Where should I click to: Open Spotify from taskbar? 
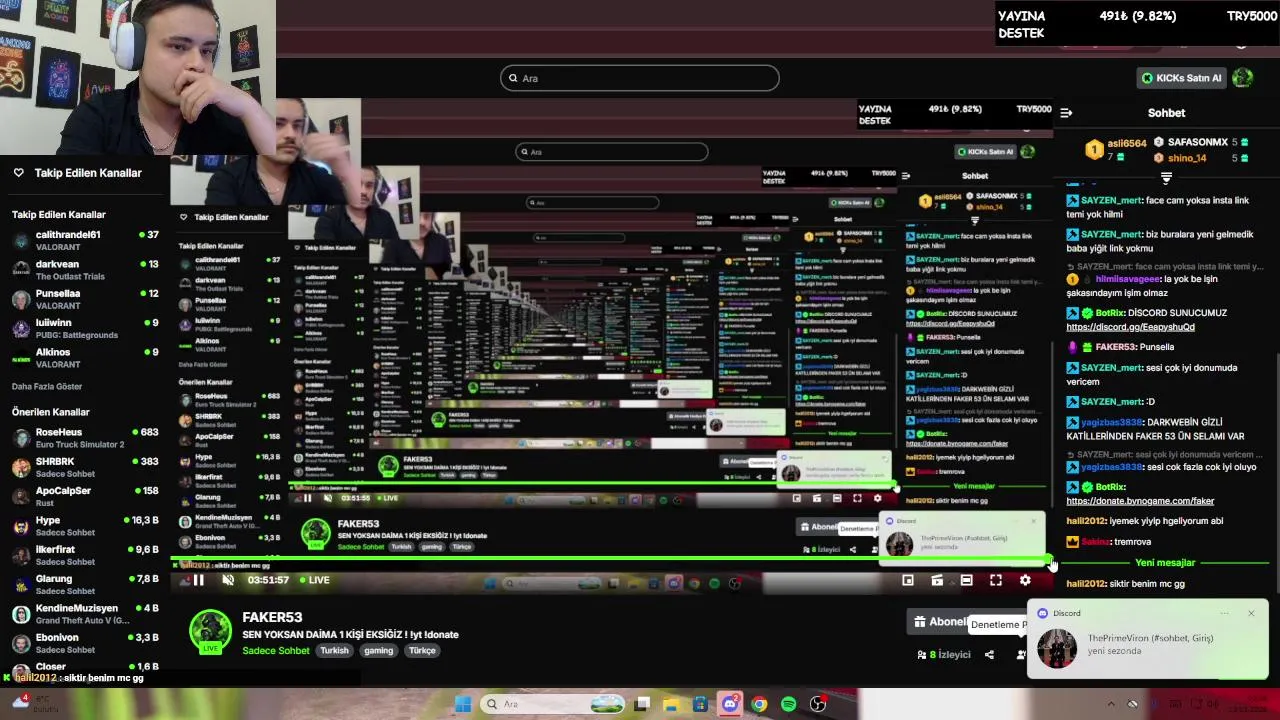point(788,704)
